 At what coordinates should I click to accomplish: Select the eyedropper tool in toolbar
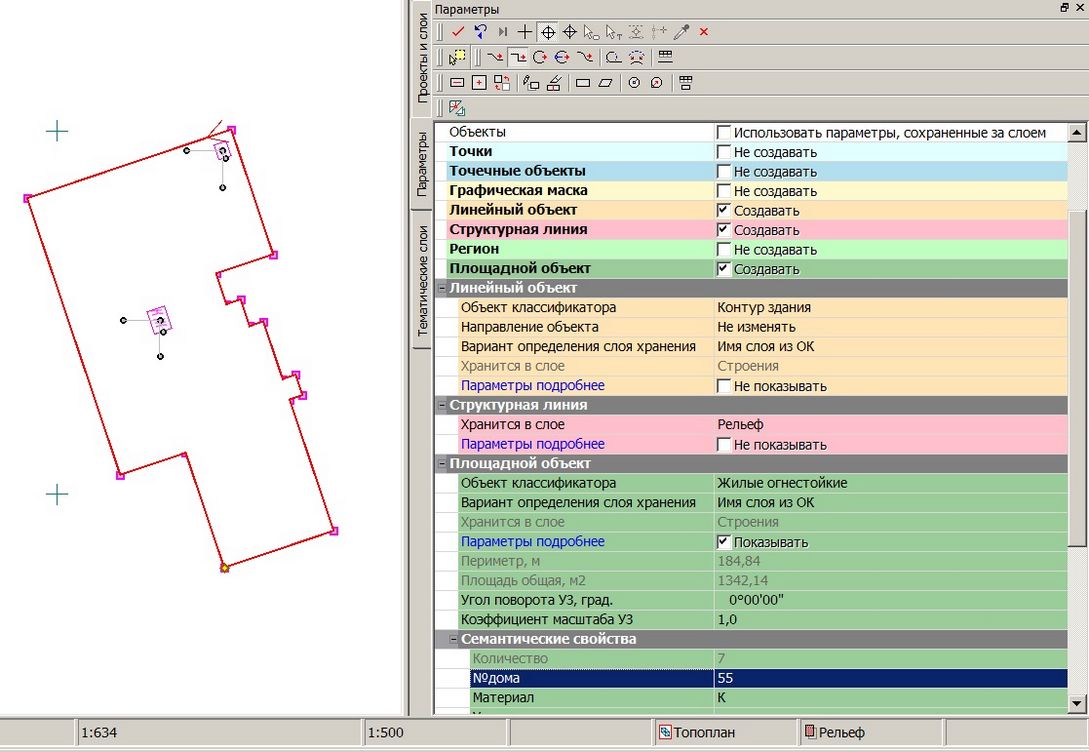tap(682, 32)
